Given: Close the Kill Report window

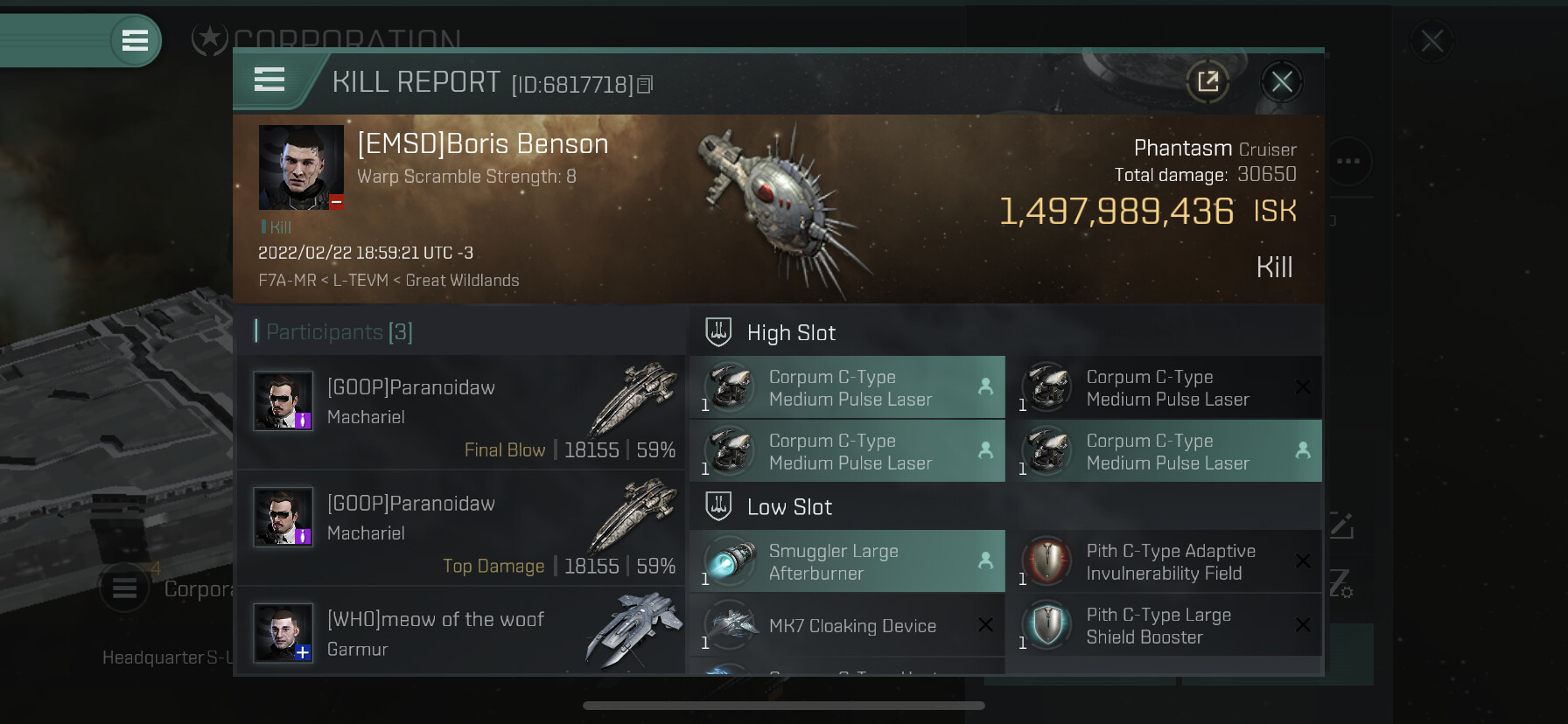Looking at the screenshot, I should click(x=1282, y=82).
